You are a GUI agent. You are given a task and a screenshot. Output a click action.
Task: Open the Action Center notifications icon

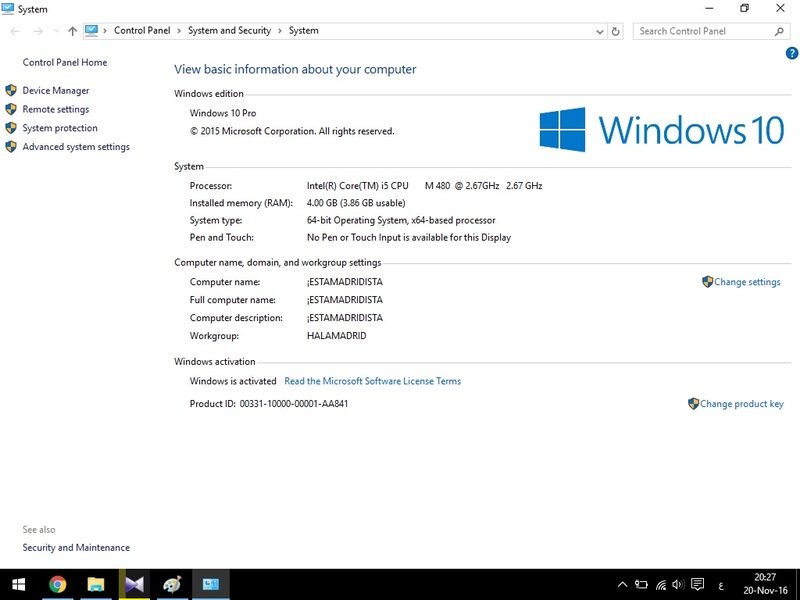(x=697, y=585)
